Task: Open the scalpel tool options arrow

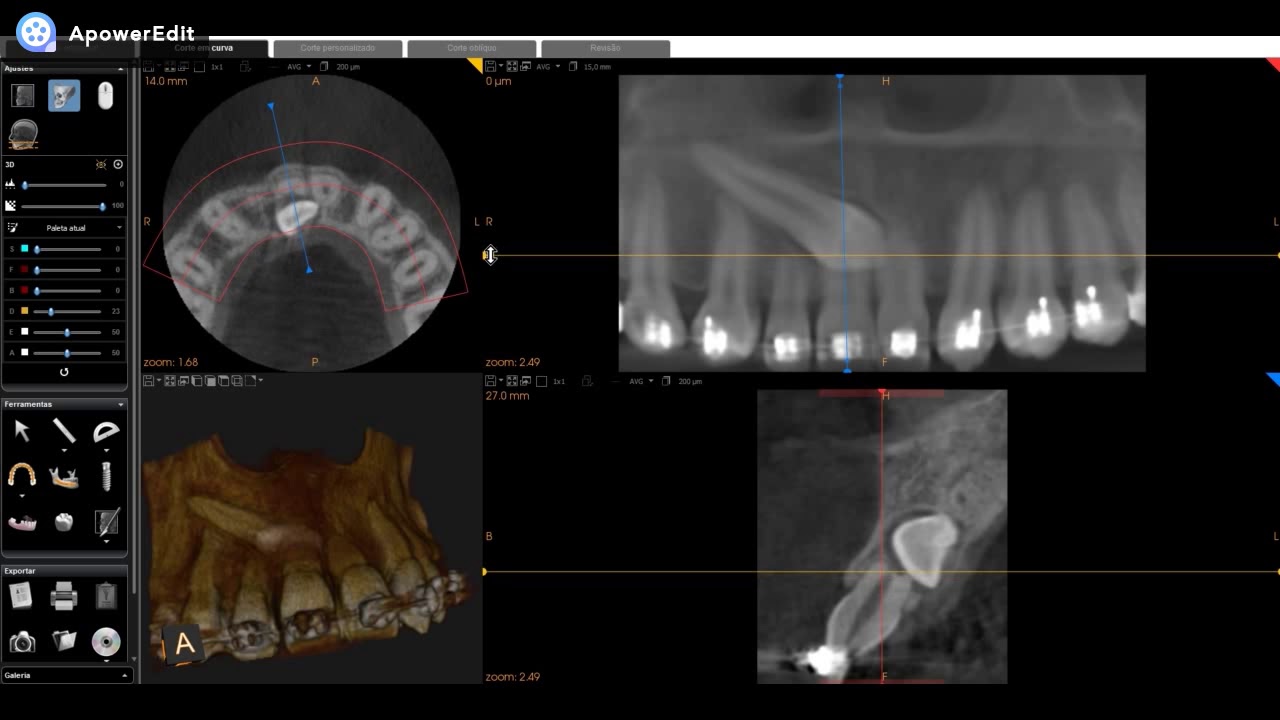Action: [x=106, y=541]
